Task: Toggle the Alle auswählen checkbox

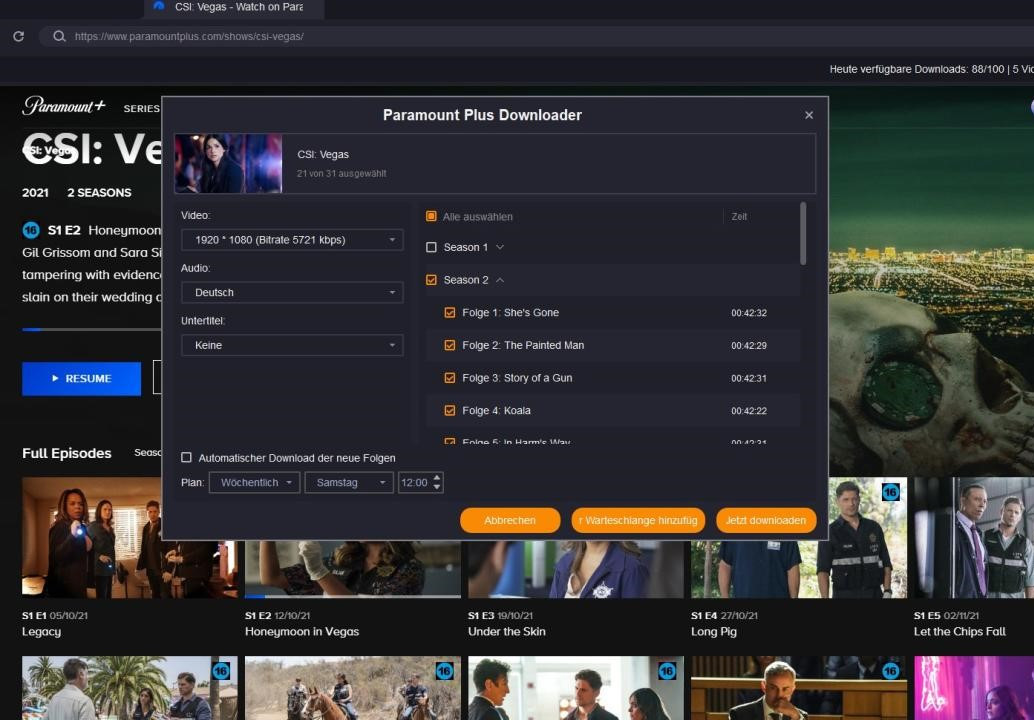Action: [431, 216]
